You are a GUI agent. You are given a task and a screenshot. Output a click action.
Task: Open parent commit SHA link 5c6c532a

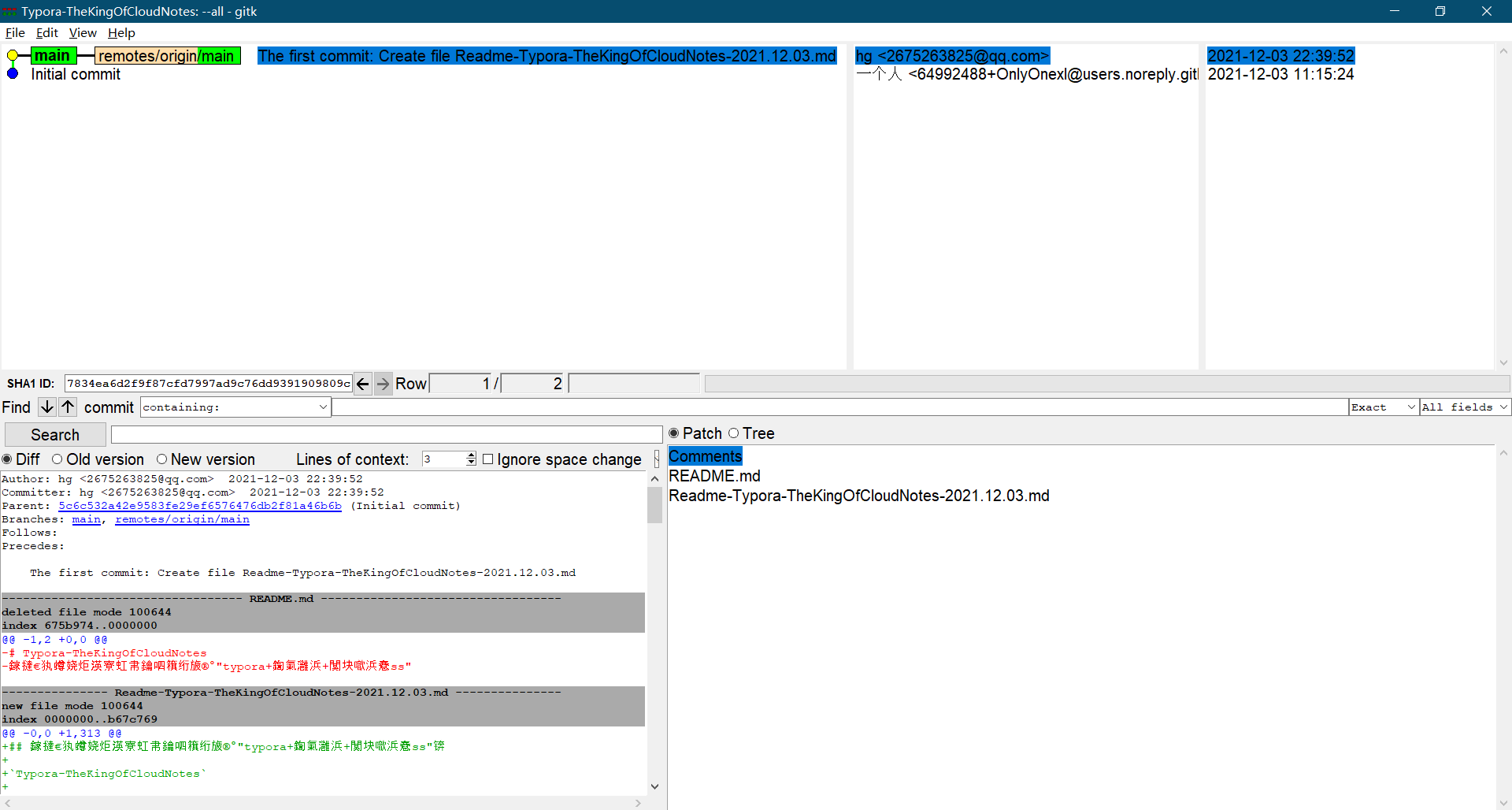pyautogui.click(x=200, y=506)
